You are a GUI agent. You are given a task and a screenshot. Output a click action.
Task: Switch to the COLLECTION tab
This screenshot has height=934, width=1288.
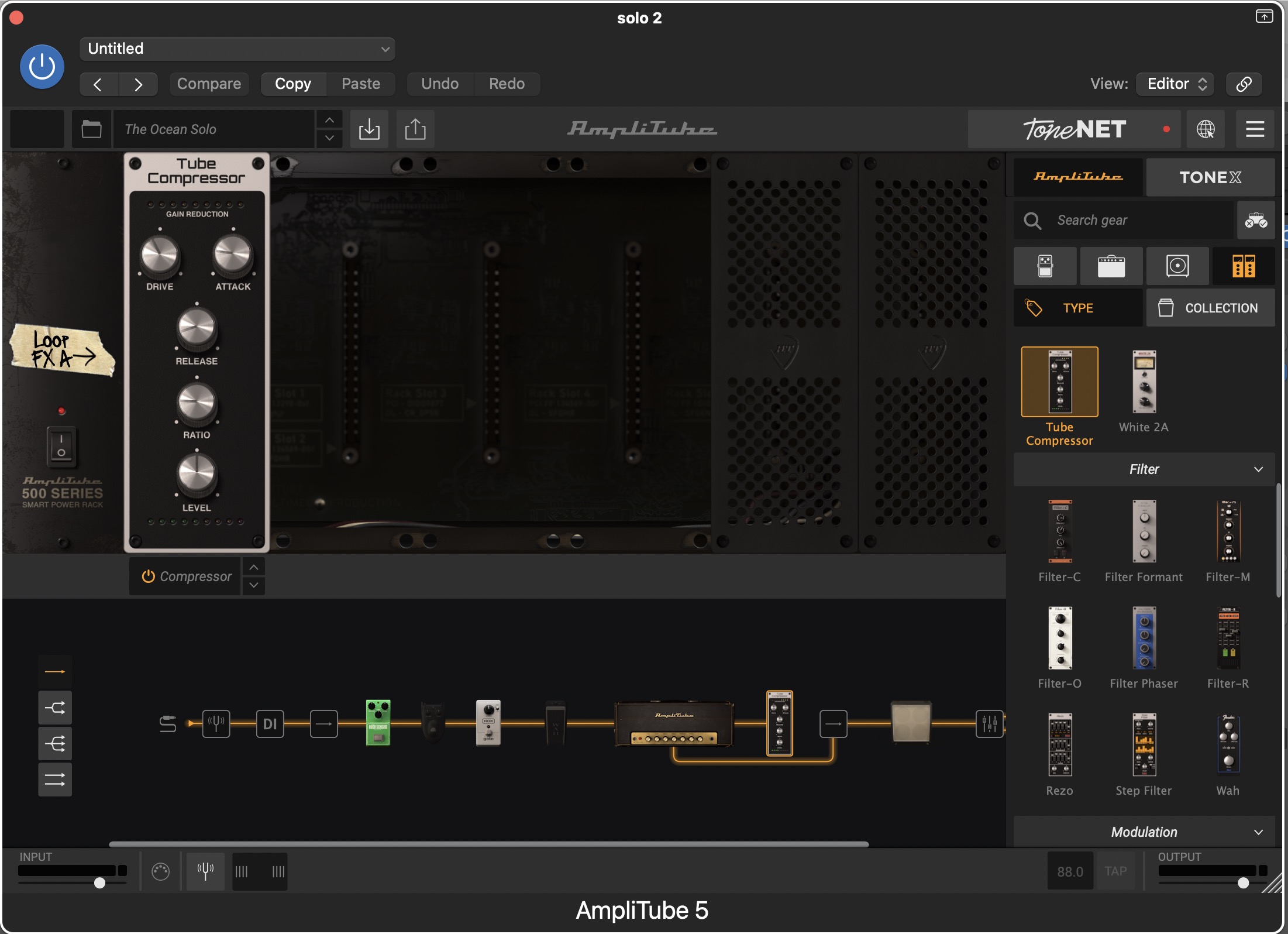(x=1210, y=308)
